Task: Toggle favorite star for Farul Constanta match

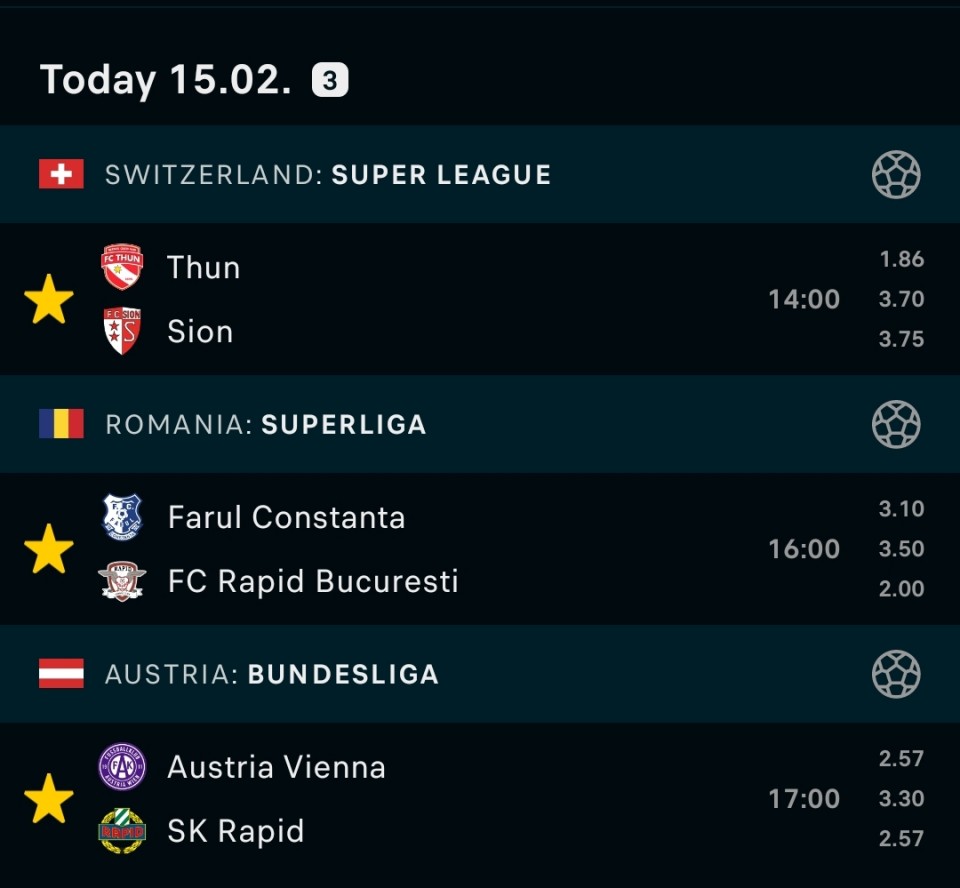Action: (x=49, y=549)
